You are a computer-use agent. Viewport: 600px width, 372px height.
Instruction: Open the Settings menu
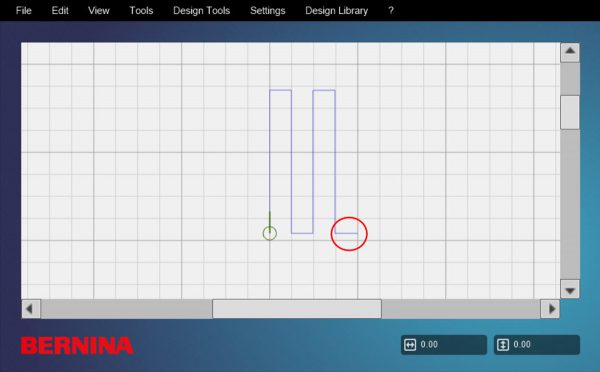tap(267, 10)
